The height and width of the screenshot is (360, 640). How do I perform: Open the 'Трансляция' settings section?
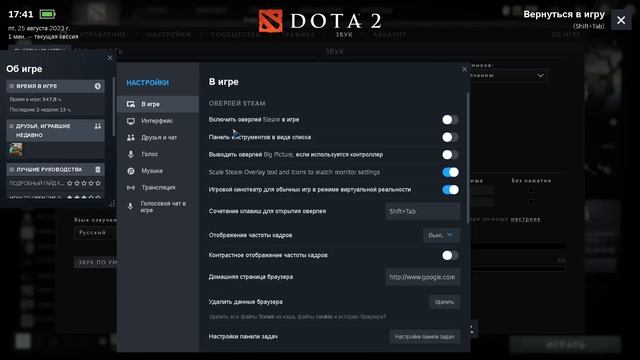pyautogui.click(x=158, y=188)
